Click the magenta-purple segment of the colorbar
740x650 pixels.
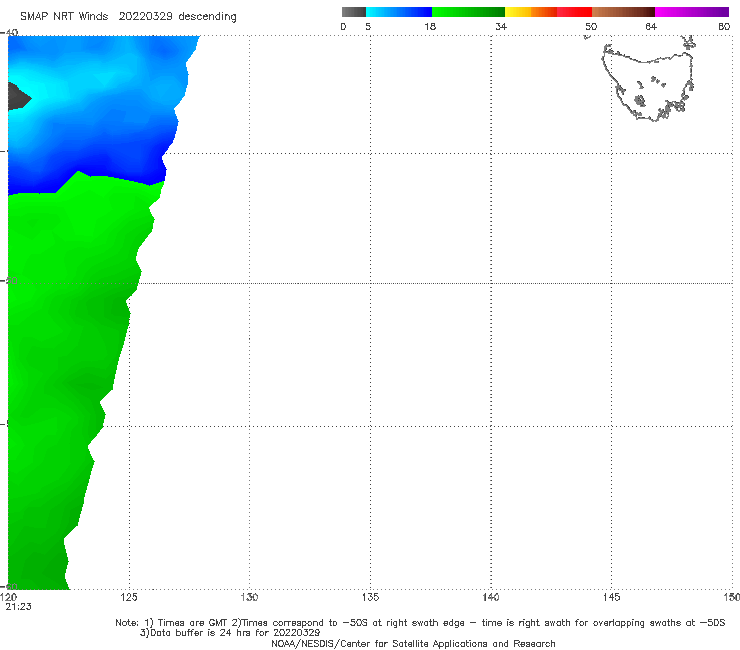coord(692,12)
